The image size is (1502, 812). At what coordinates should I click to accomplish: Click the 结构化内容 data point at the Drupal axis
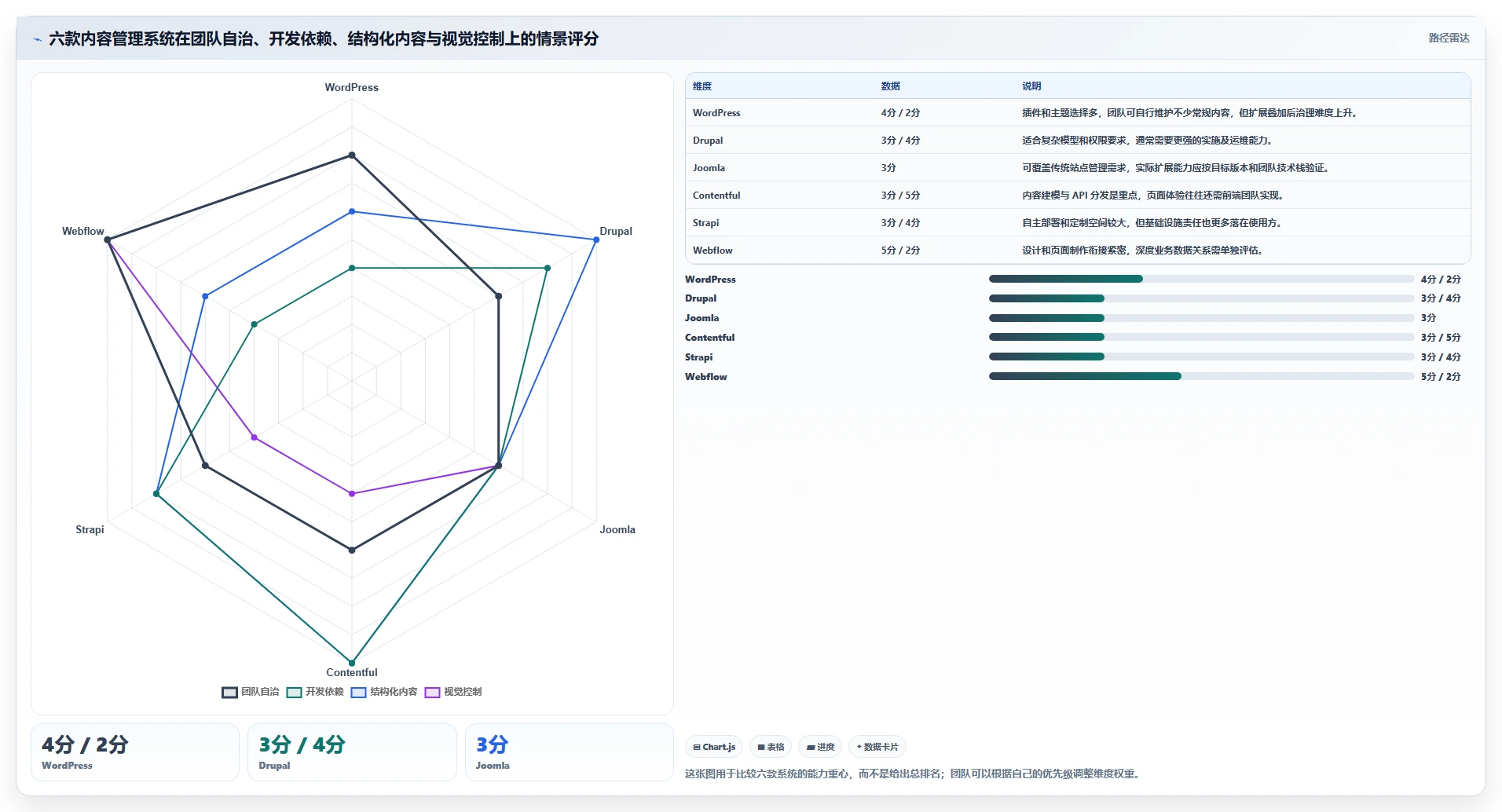pos(596,240)
